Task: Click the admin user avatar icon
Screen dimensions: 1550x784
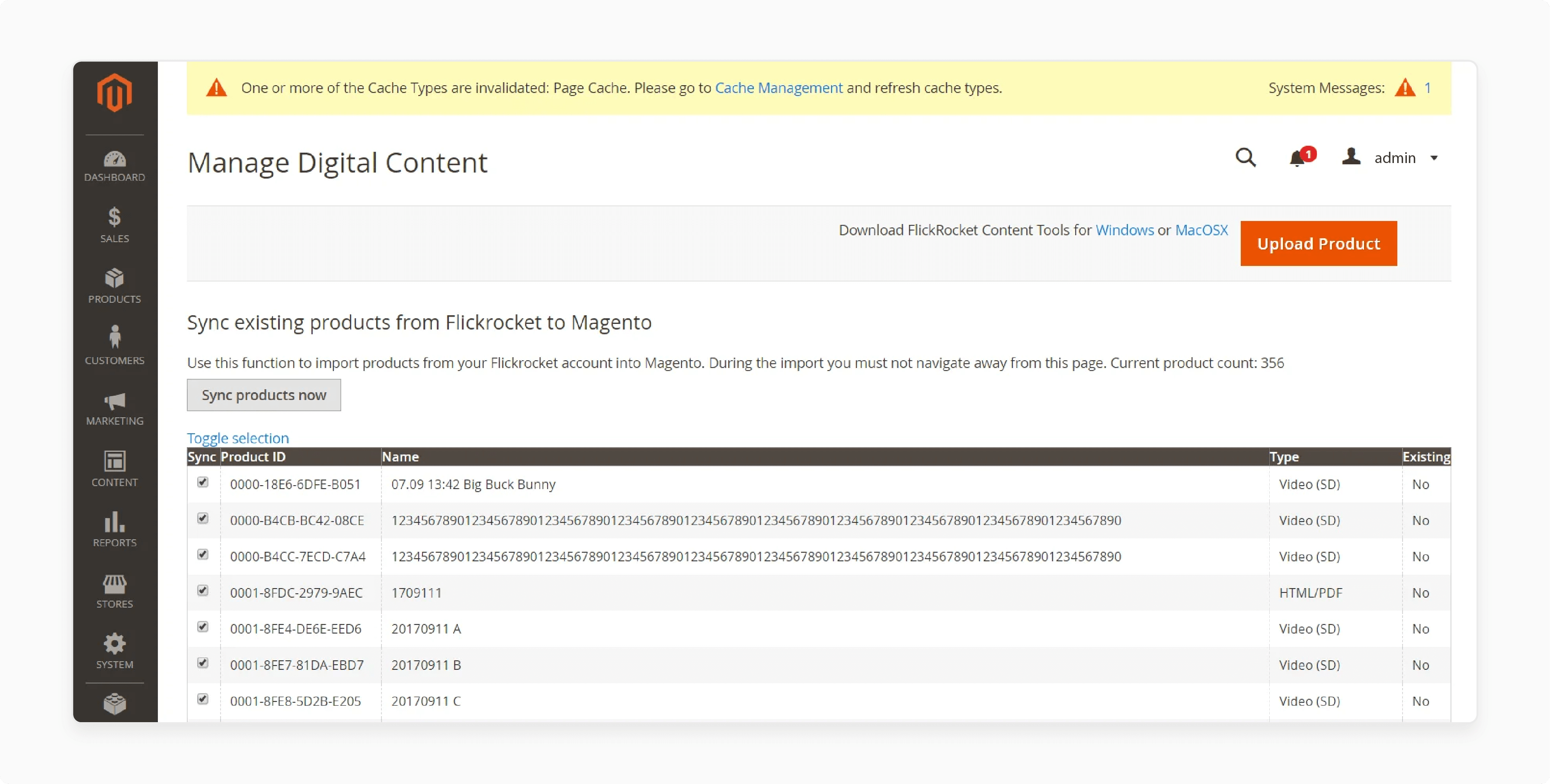Action: point(1351,157)
